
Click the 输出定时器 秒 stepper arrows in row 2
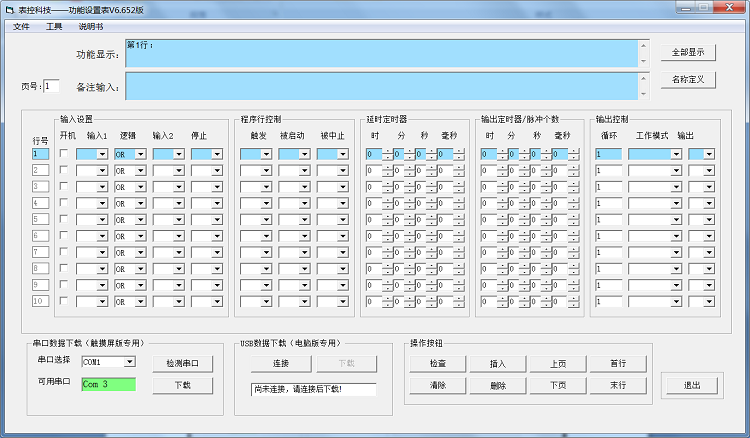tap(546, 171)
